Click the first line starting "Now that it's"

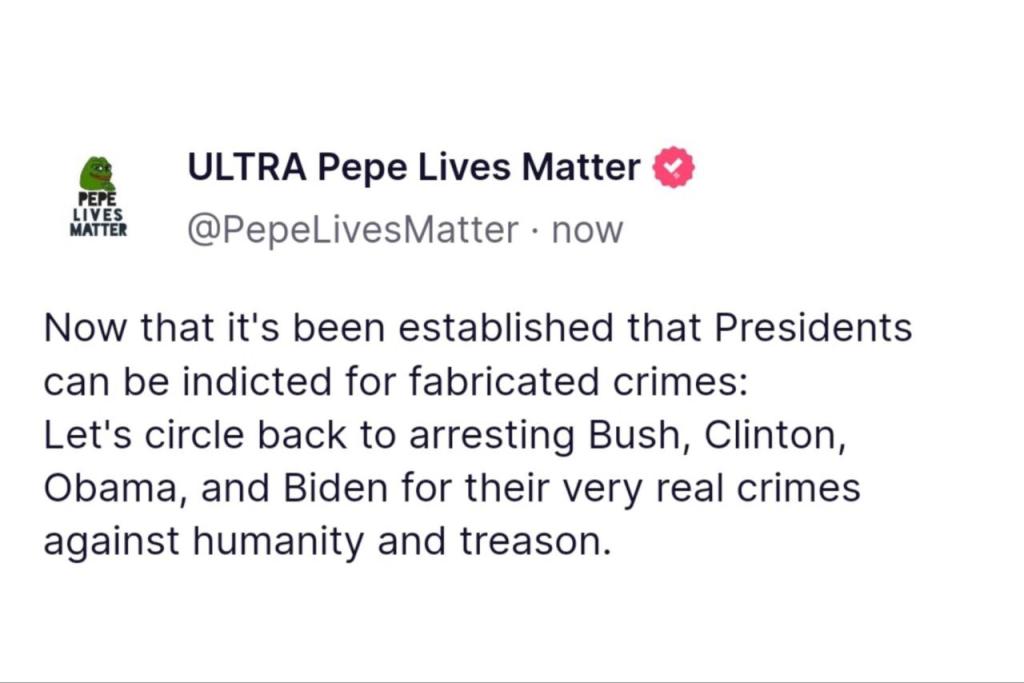477,328
